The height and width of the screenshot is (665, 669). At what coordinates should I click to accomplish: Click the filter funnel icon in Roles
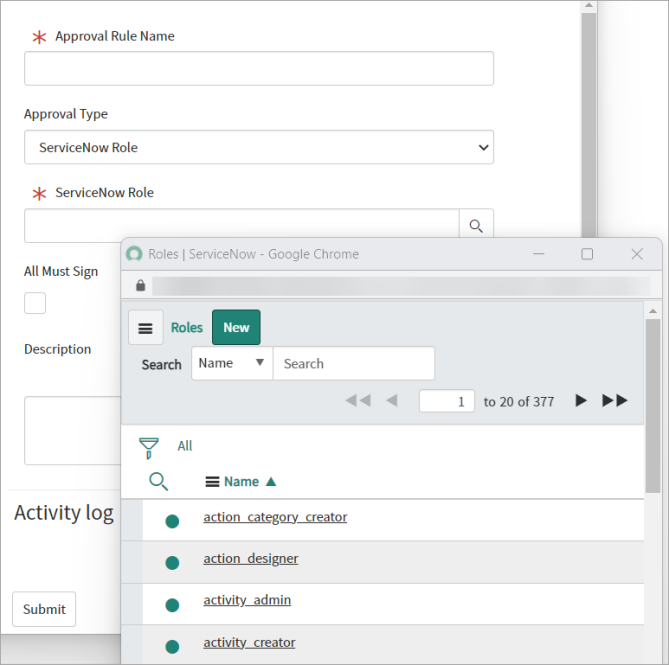148,447
